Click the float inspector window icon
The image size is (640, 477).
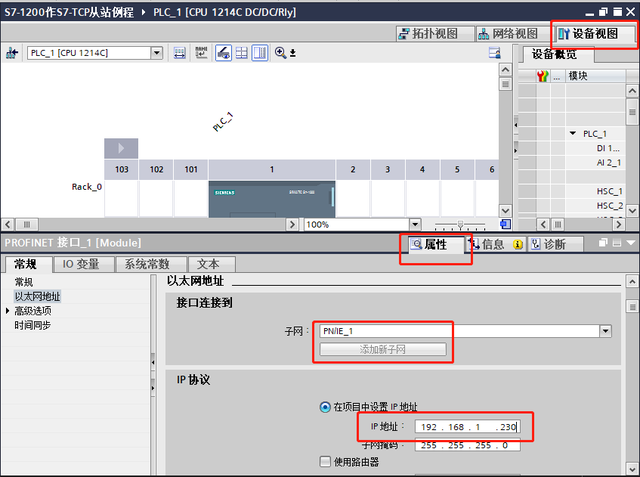point(603,243)
